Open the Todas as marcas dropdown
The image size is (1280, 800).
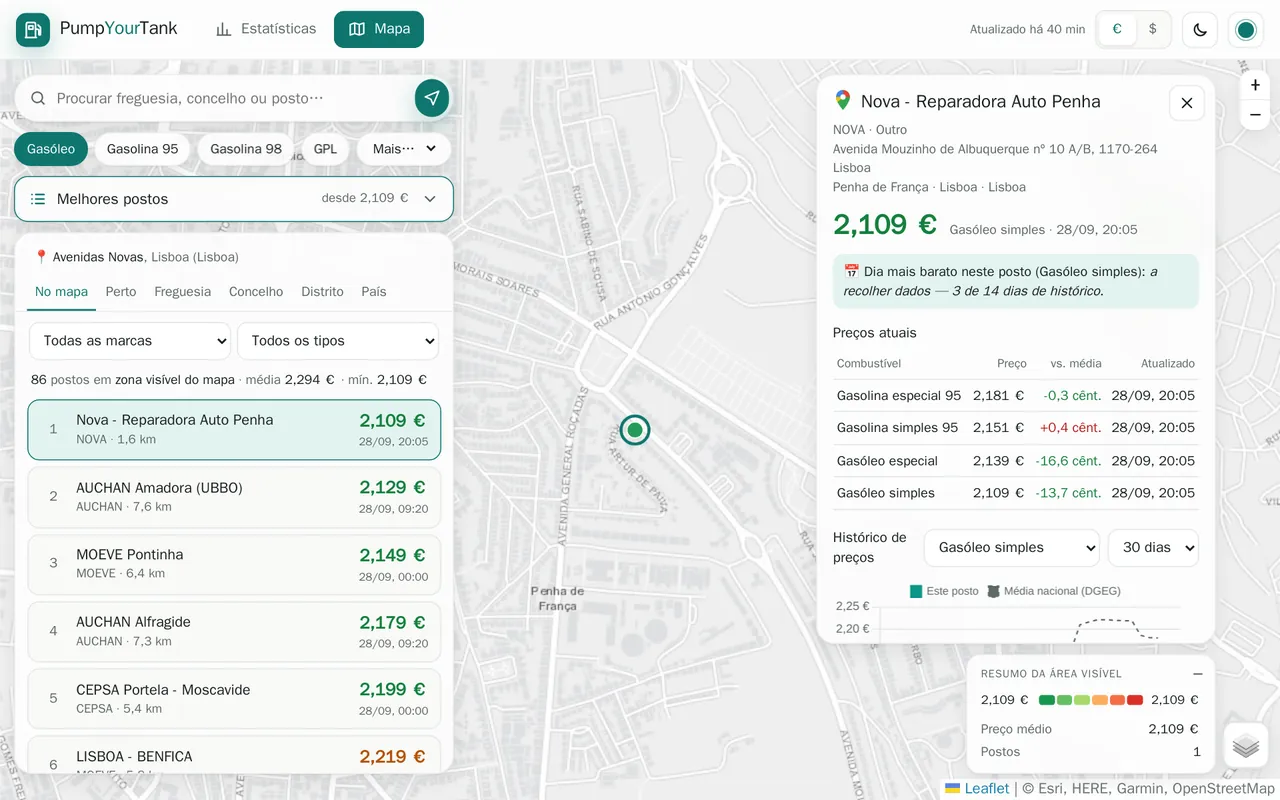[x=130, y=341]
